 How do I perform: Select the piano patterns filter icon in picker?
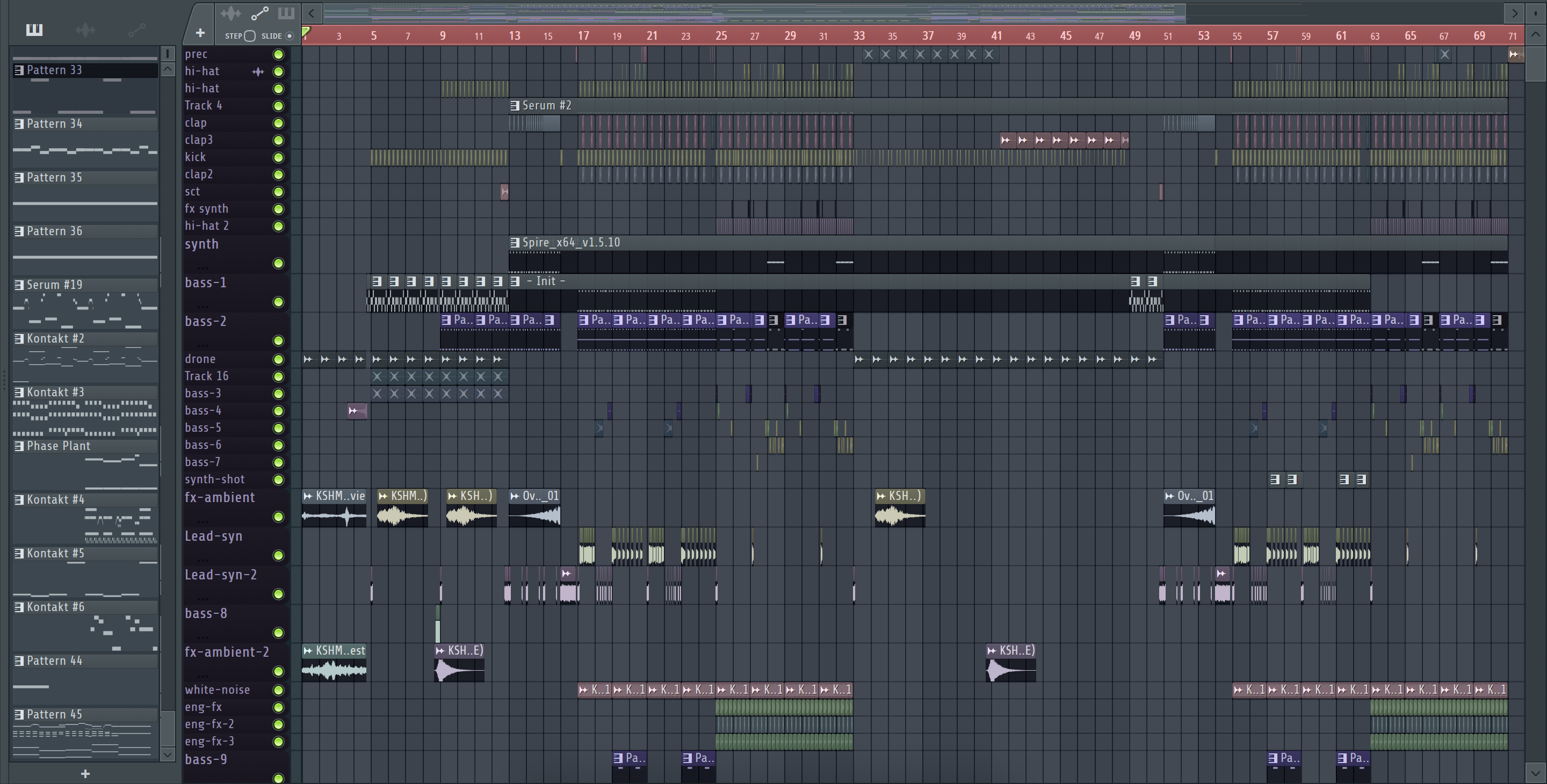(34, 30)
